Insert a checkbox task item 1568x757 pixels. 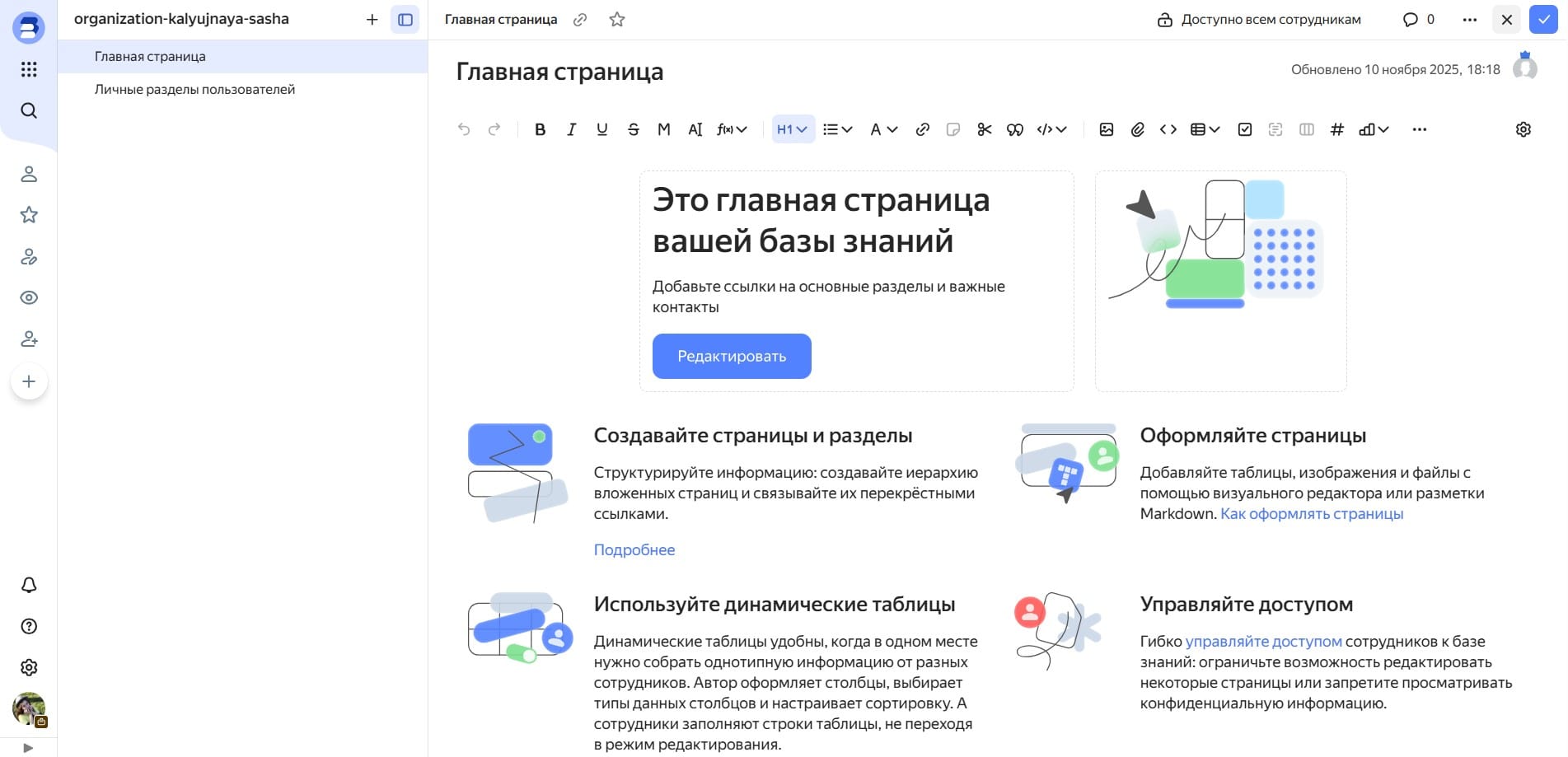(x=1245, y=129)
